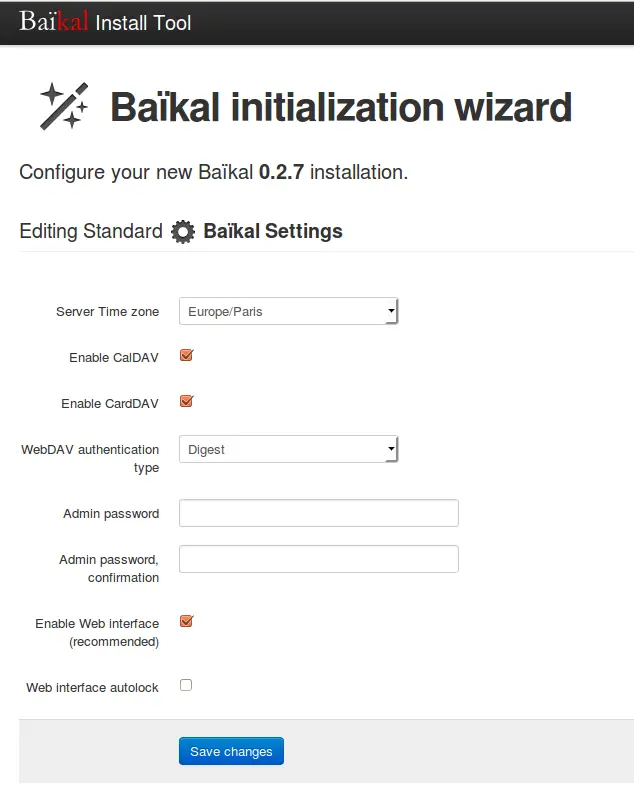Uncheck the Enable CalDAV checkbox

point(186,355)
